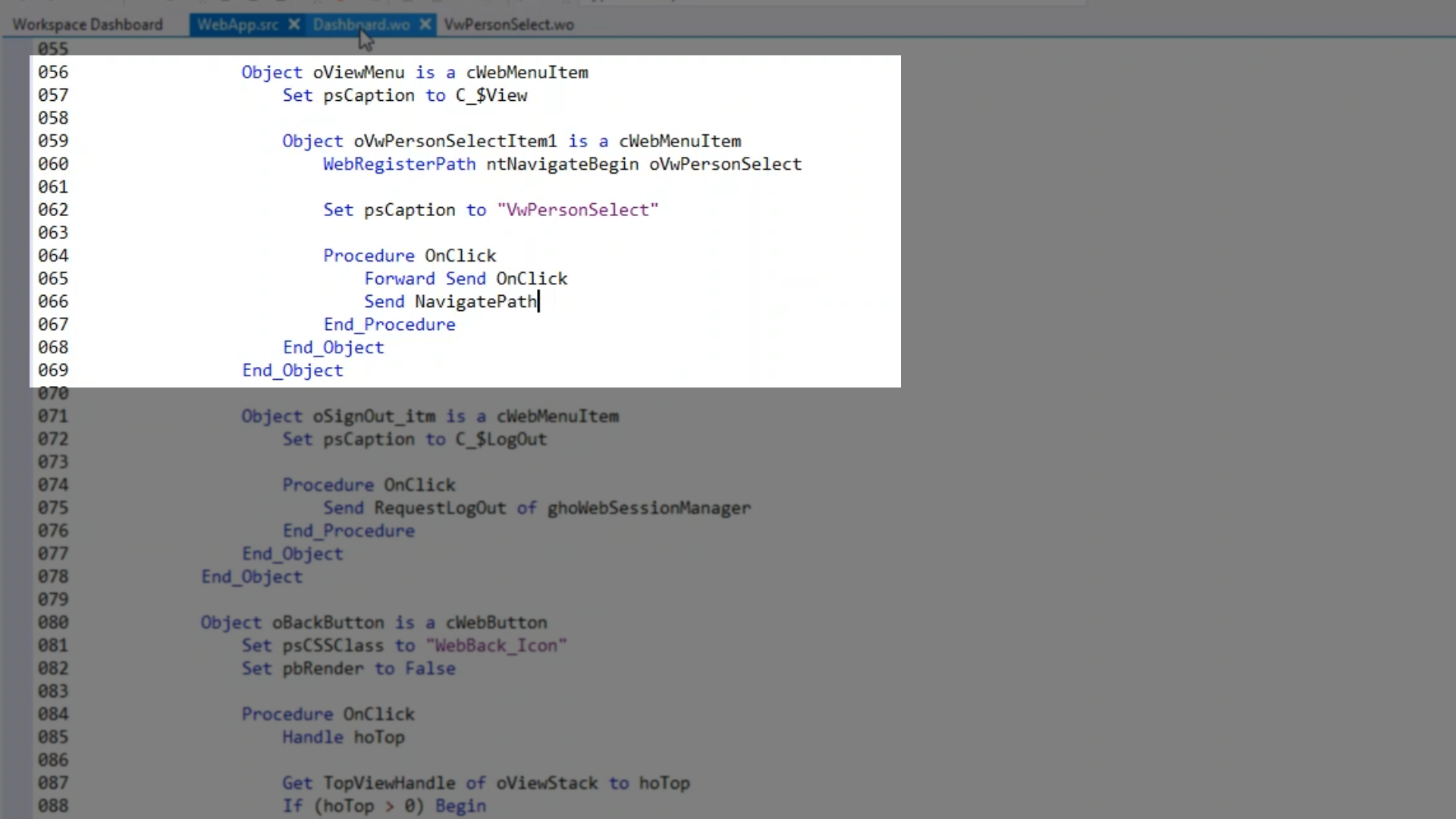The width and height of the screenshot is (1456, 819).
Task: Click the C_$View constant on line 057
Action: [x=491, y=96]
